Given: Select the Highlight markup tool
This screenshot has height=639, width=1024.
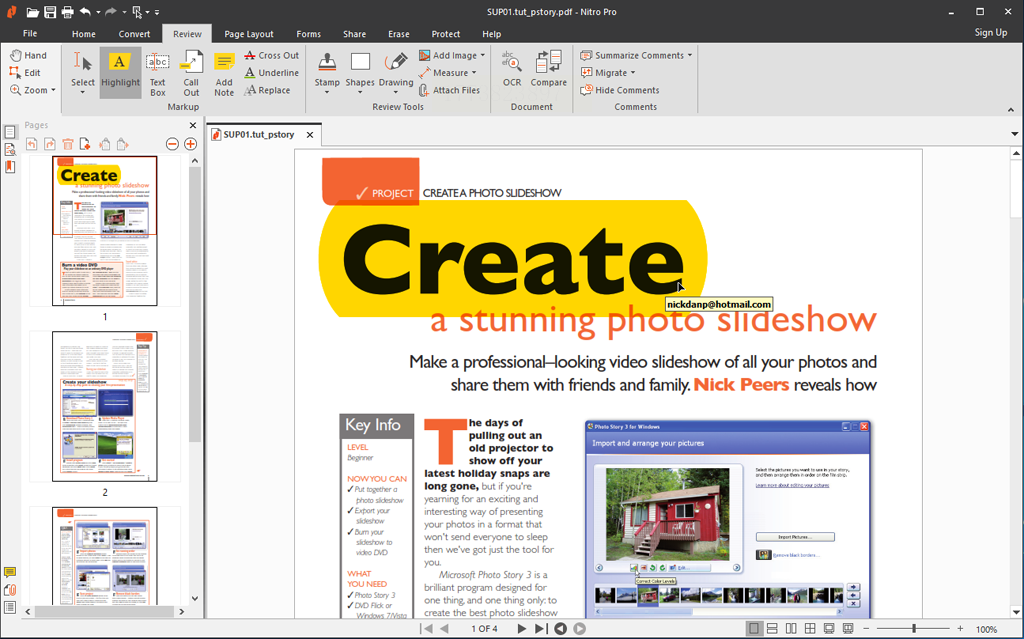Looking at the screenshot, I should (120, 71).
